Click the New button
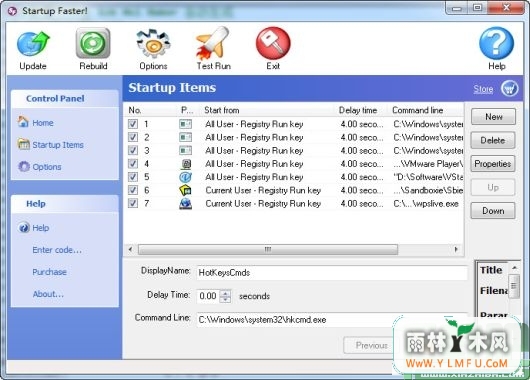530x380 pixels. tap(493, 117)
